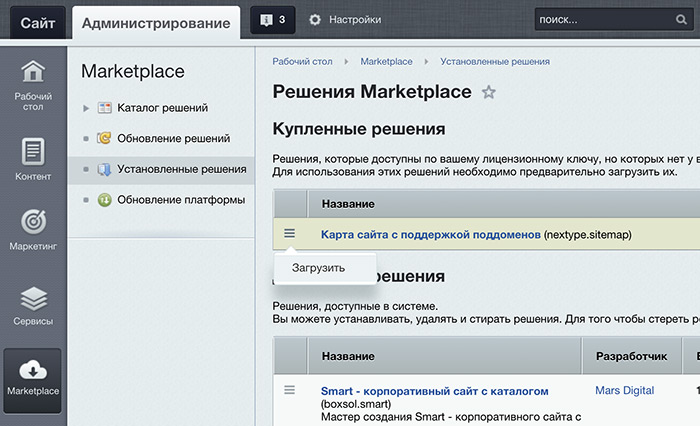
Task: Click the notifications icon showing 3
Action: pos(273,20)
